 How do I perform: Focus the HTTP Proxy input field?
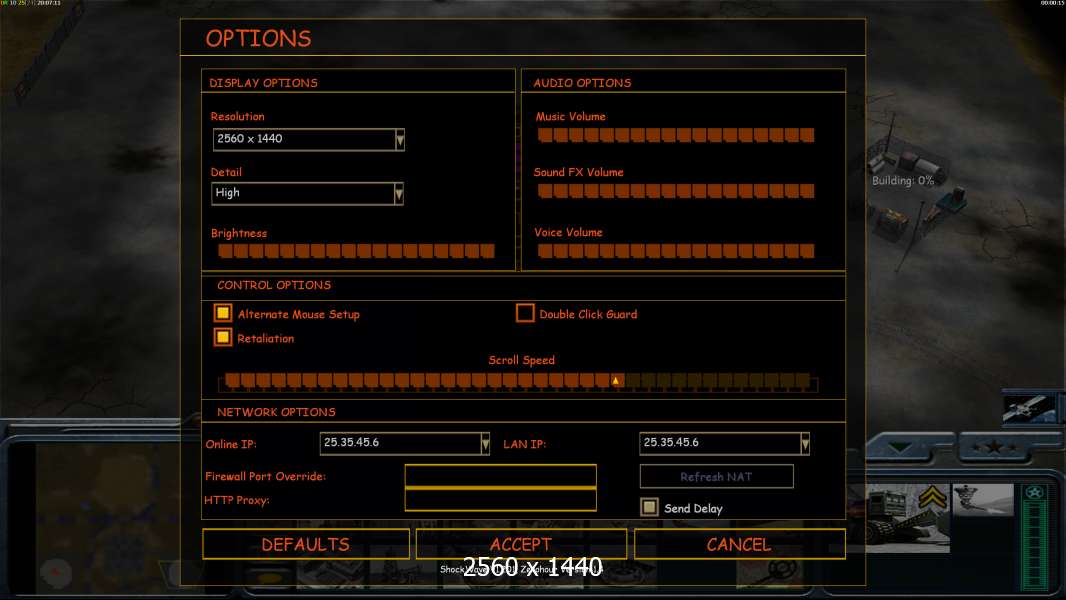click(500, 499)
